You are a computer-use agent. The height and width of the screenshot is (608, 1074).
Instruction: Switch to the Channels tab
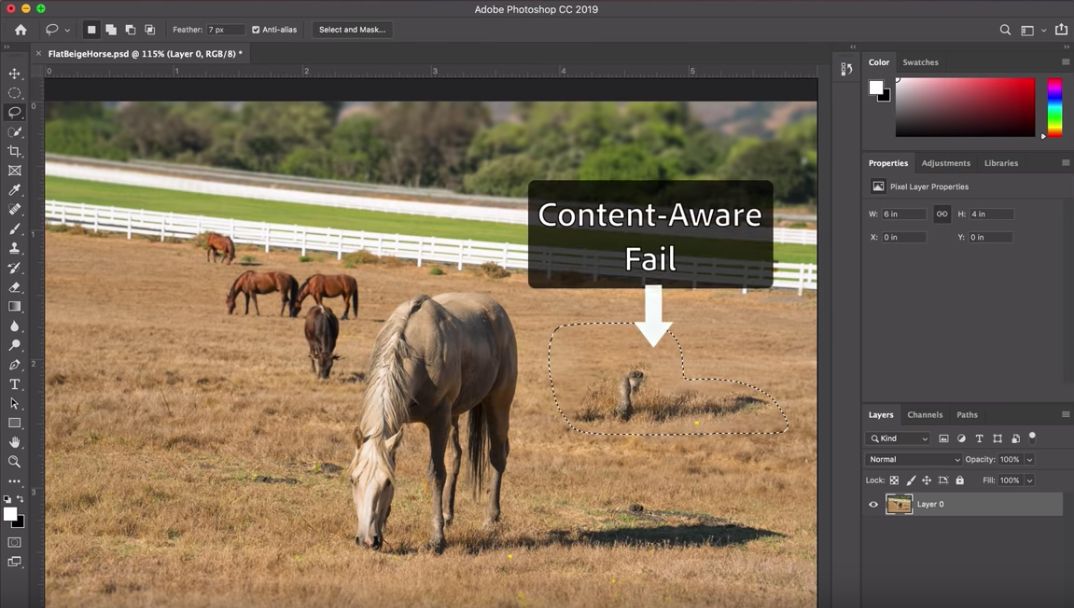coord(924,414)
